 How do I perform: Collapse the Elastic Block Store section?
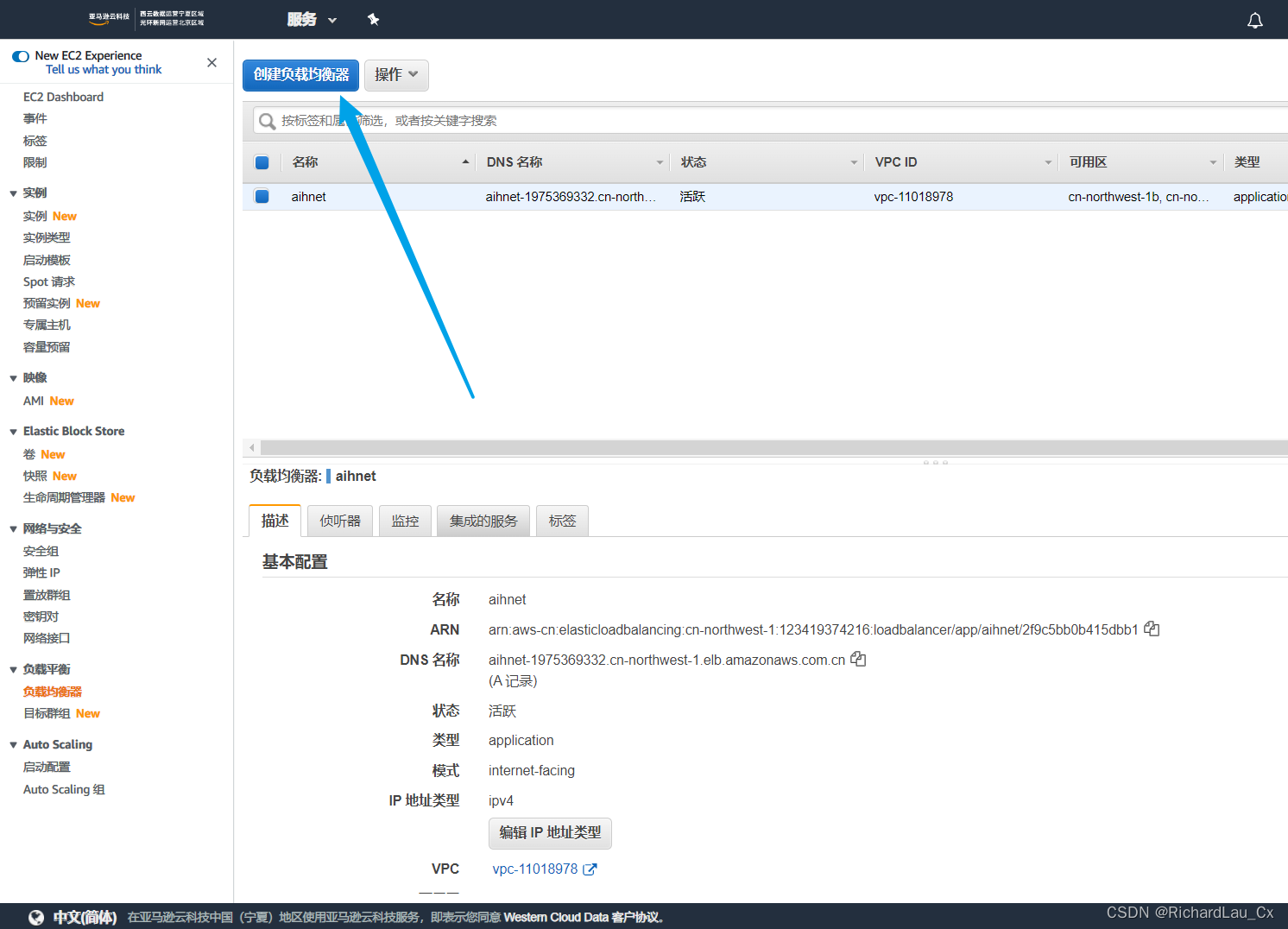click(x=13, y=432)
